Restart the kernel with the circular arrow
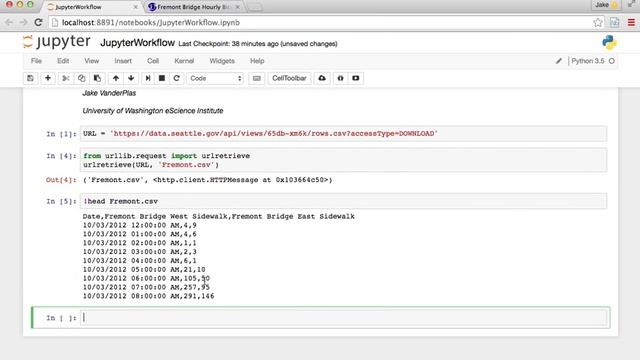This screenshot has width=640, height=360. click(x=176, y=78)
